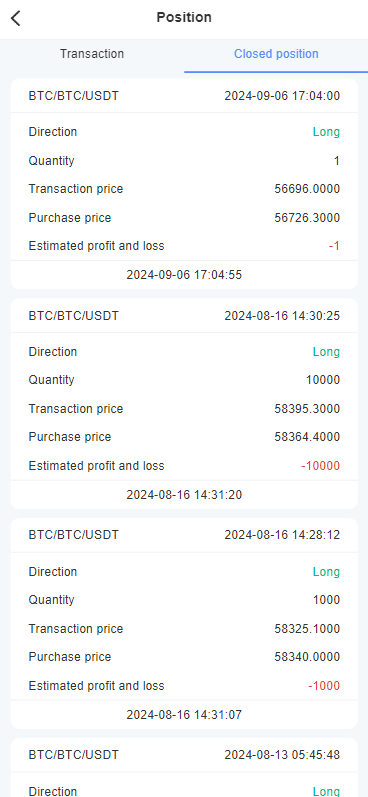The height and width of the screenshot is (797, 368).
Task: Open the position dated 2024-08-13 05:45:48
Action: pos(184,768)
